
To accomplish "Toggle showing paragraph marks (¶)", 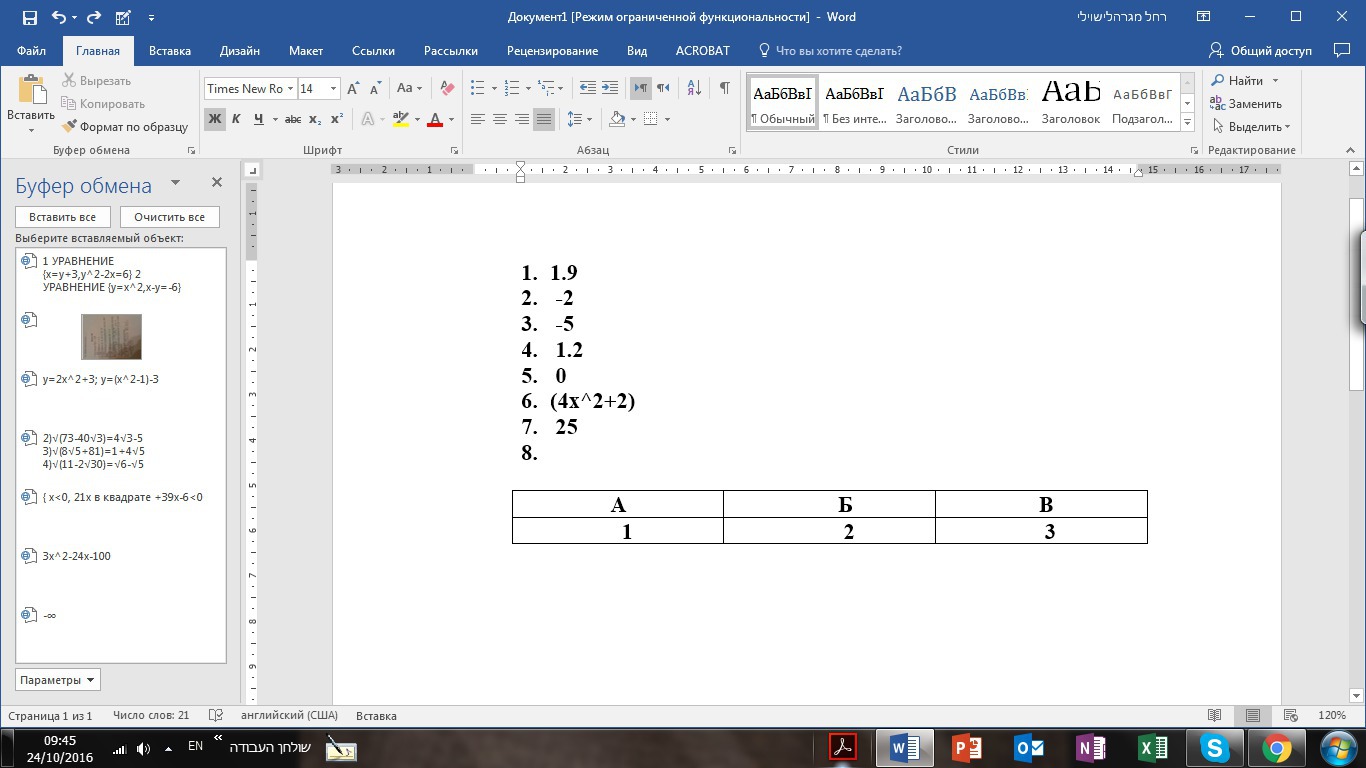I will (724, 88).
